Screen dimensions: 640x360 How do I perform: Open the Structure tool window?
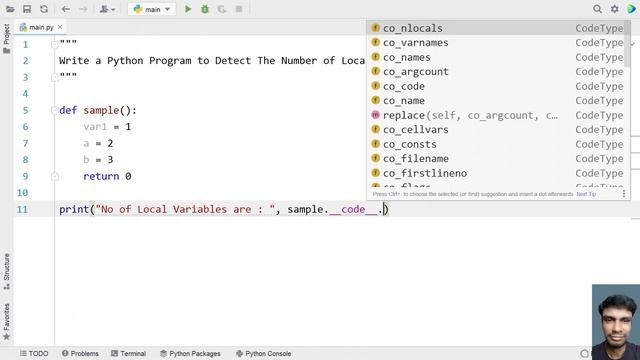(x=7, y=271)
